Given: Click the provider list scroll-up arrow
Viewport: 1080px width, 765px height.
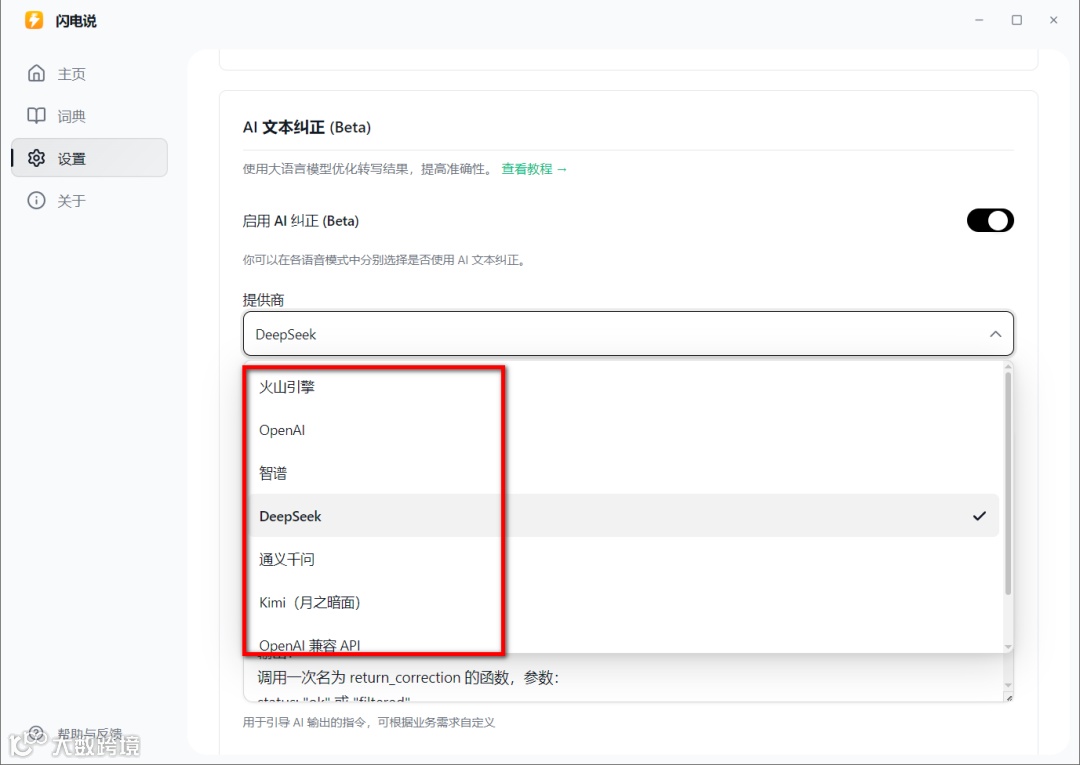Looking at the screenshot, I should 1008,366.
